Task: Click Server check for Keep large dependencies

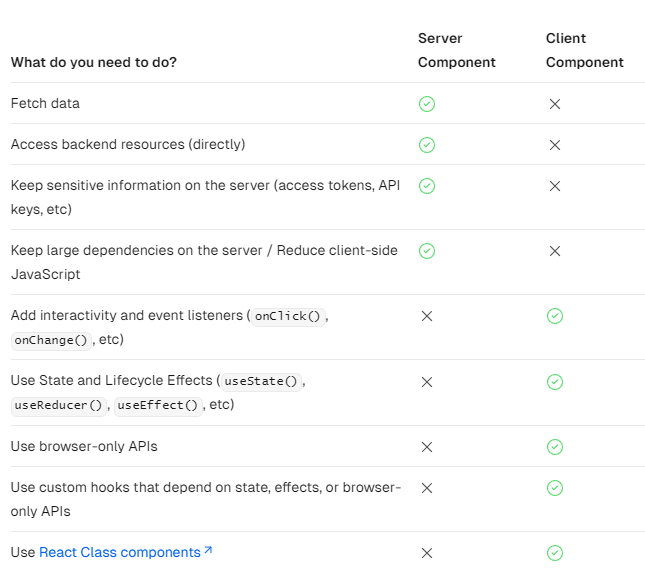Action: pyautogui.click(x=427, y=251)
